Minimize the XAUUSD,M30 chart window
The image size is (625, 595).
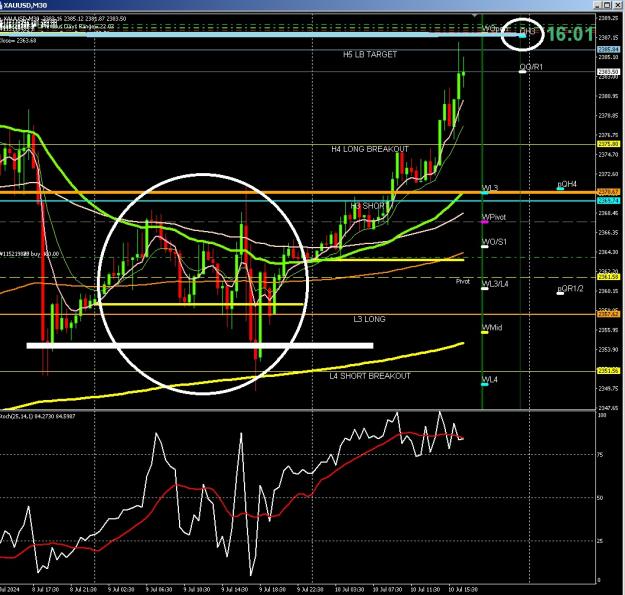(x=597, y=5)
